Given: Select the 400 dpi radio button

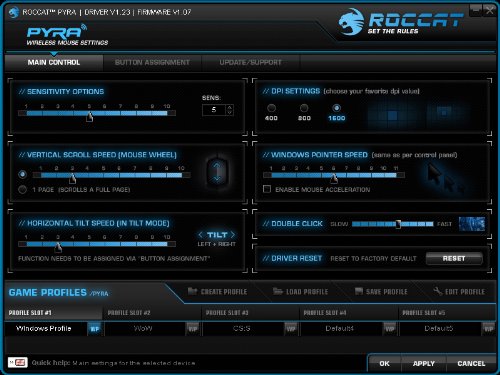Looking at the screenshot, I should [x=271, y=108].
